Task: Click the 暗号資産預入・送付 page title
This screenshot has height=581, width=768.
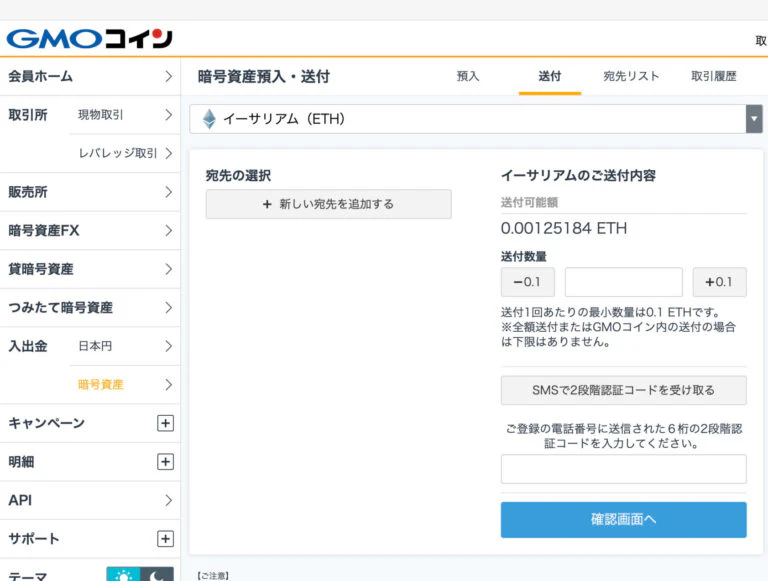Action: 264,76
